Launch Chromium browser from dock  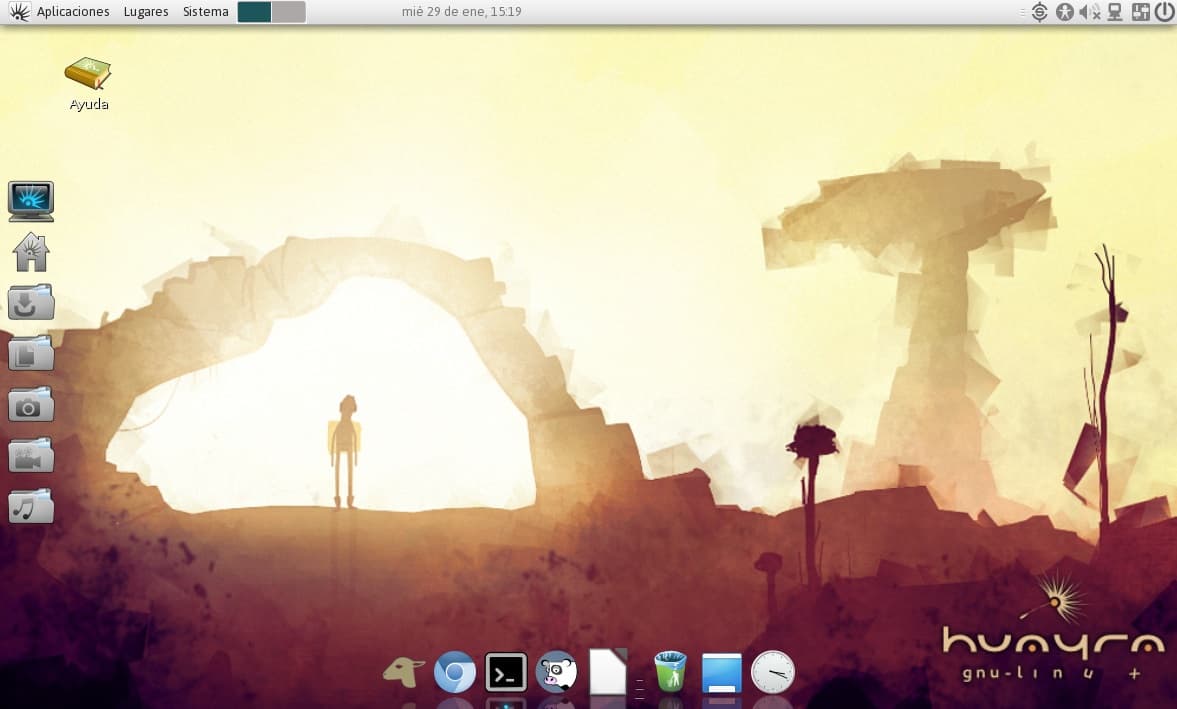click(x=455, y=672)
